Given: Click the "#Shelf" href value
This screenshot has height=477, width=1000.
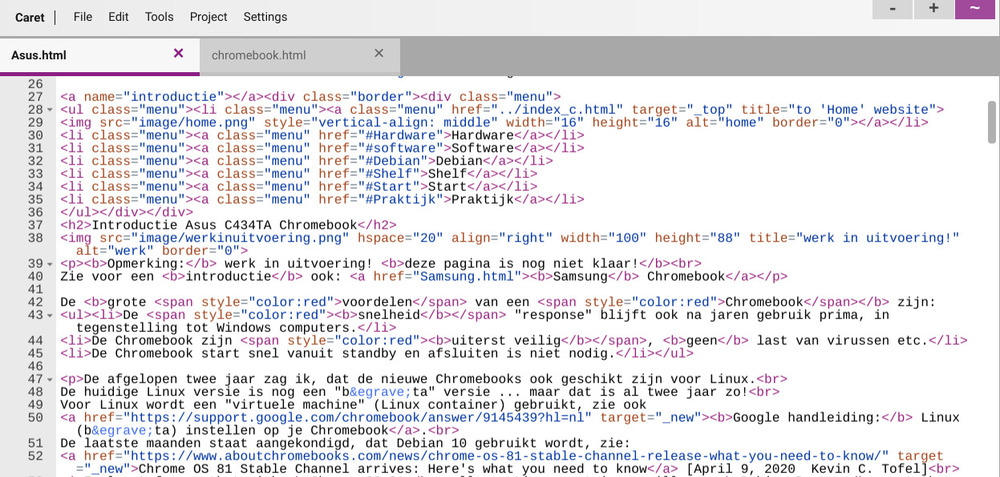Looking at the screenshot, I should [x=393, y=173].
